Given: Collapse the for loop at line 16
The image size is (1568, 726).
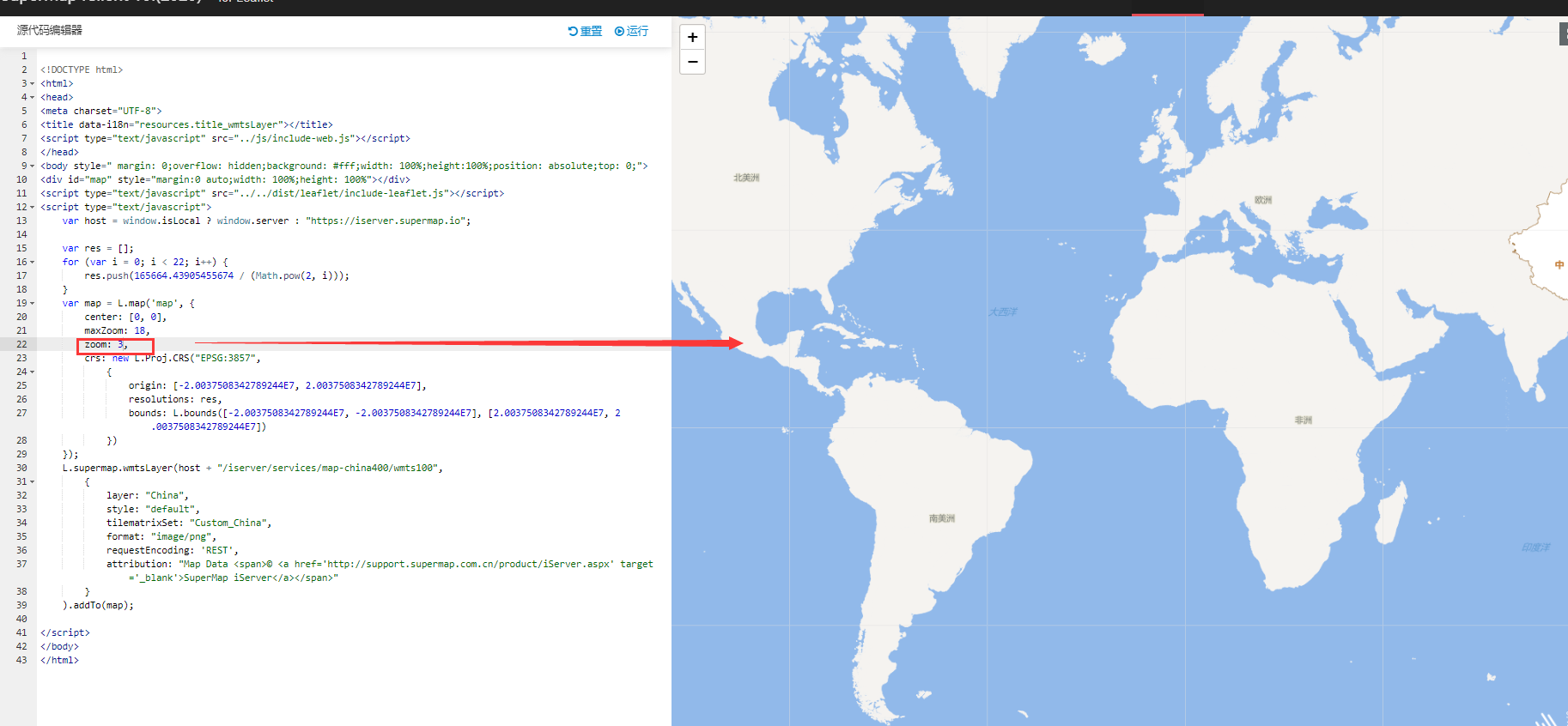Looking at the screenshot, I should click(x=33, y=262).
